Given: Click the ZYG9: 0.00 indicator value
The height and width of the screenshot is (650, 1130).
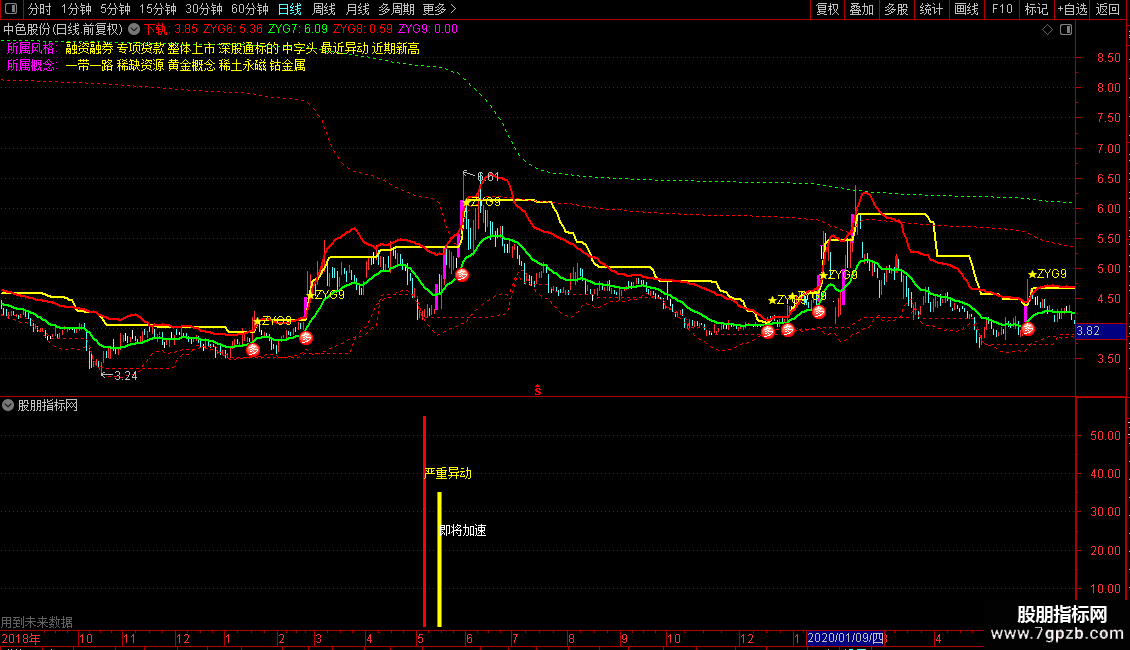Looking at the screenshot, I should pos(427,30).
